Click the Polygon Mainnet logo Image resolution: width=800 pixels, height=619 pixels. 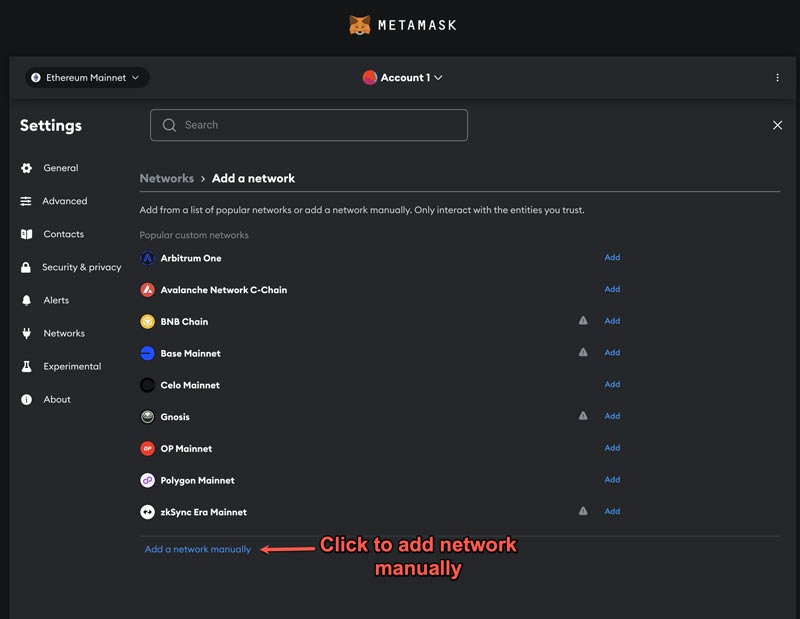147,480
